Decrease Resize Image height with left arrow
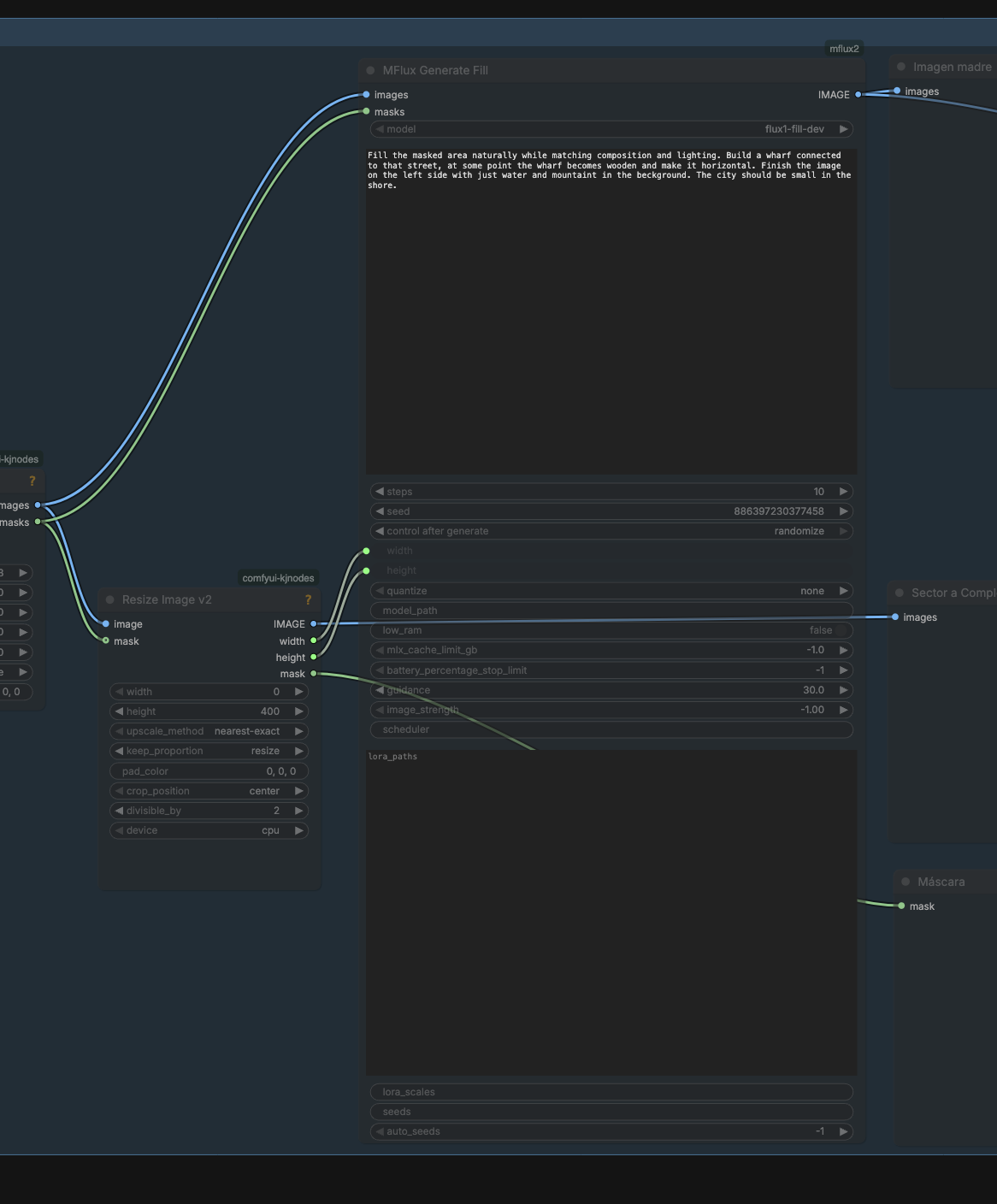The image size is (997, 1204). 119,711
